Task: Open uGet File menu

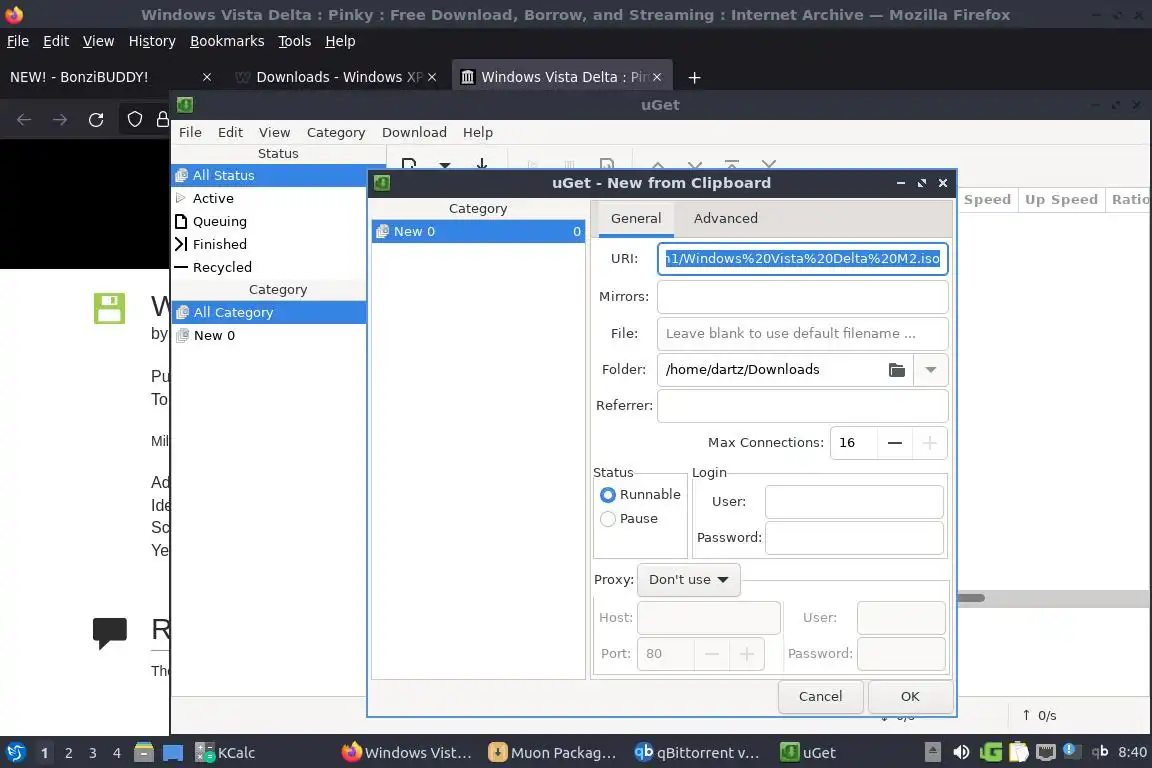Action: click(x=190, y=132)
